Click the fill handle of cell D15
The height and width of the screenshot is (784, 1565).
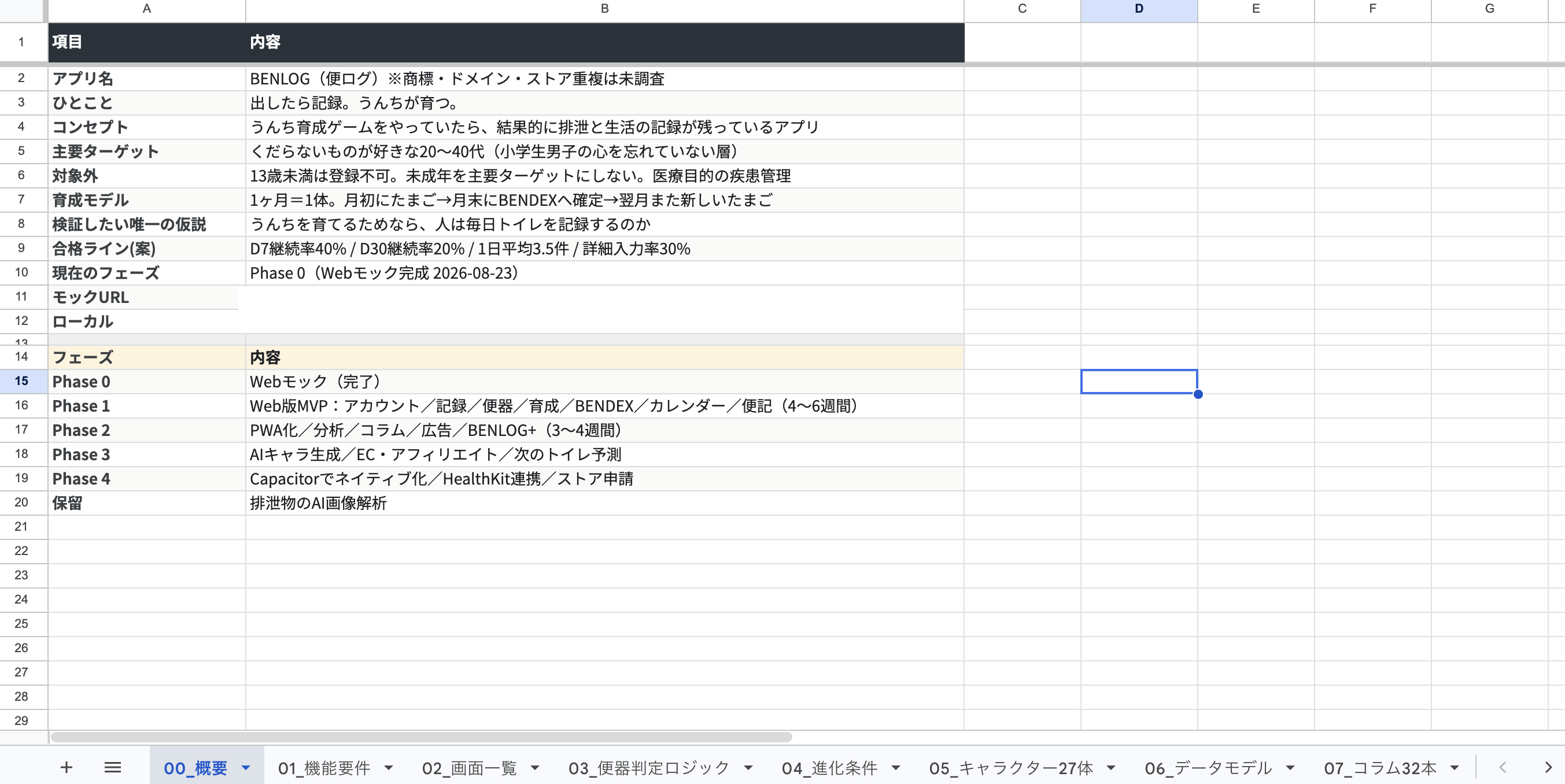point(1197,394)
